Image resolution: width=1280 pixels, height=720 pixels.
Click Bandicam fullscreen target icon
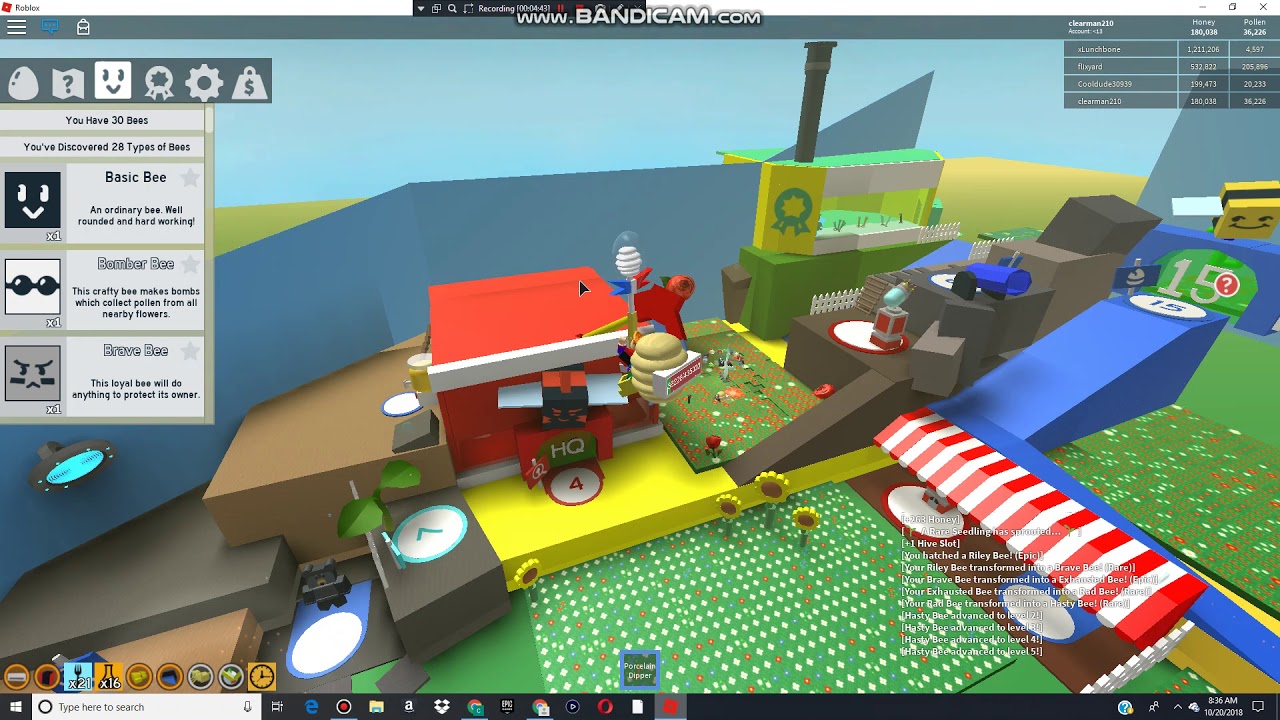pos(468,8)
